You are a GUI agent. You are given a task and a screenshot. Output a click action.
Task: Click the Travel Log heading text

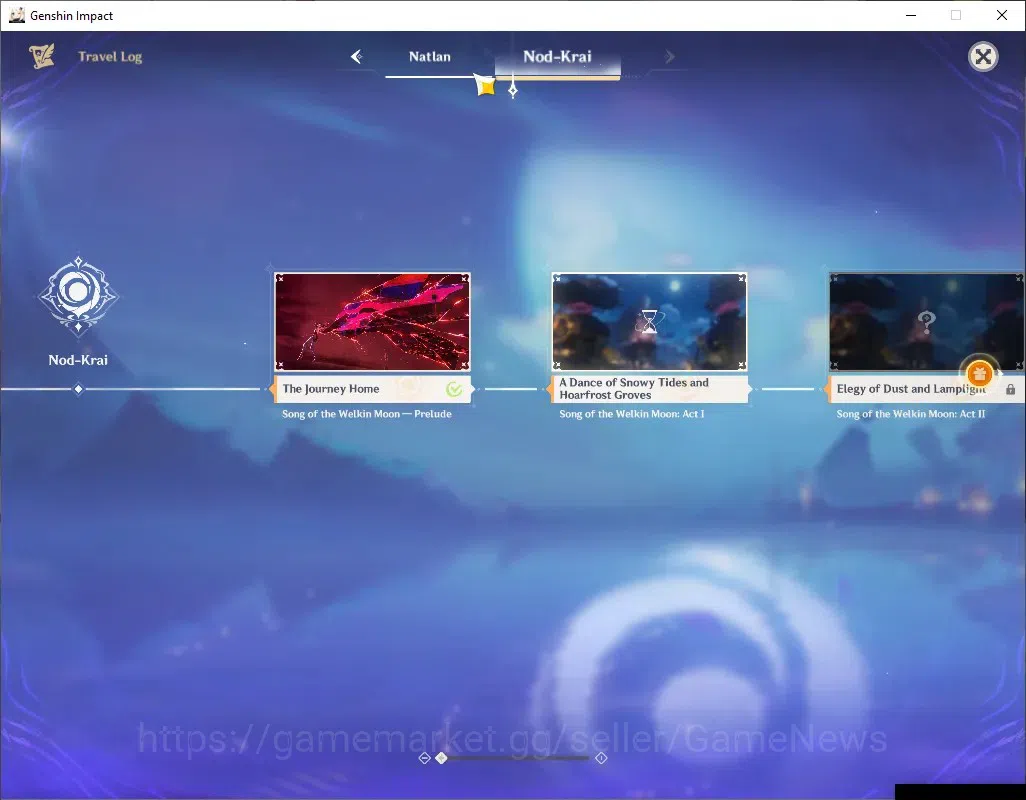coord(110,57)
